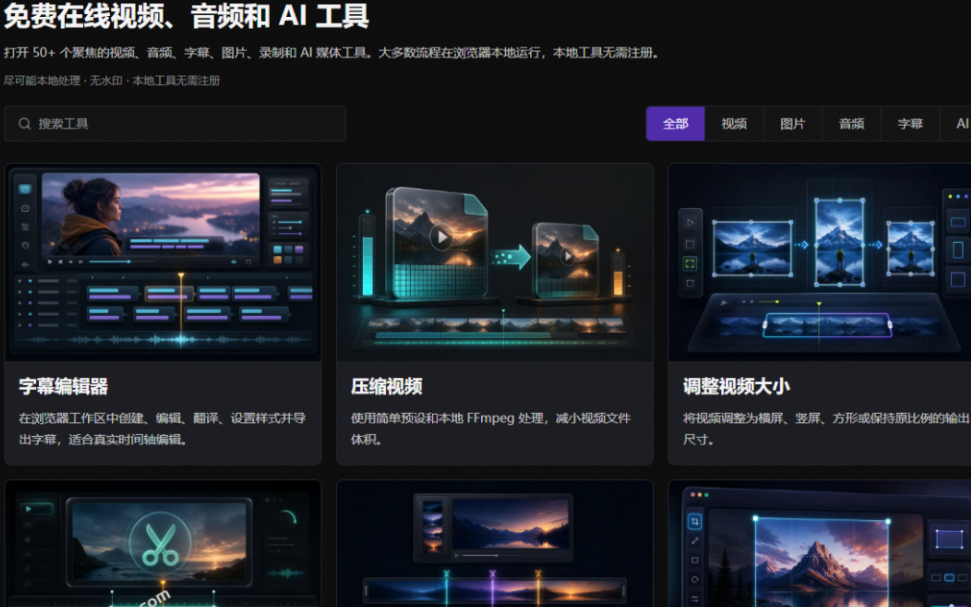The image size is (971, 607).
Task: Click 字幕编辑器 description starting 在浏览器工作区中创建
Action: (162, 429)
